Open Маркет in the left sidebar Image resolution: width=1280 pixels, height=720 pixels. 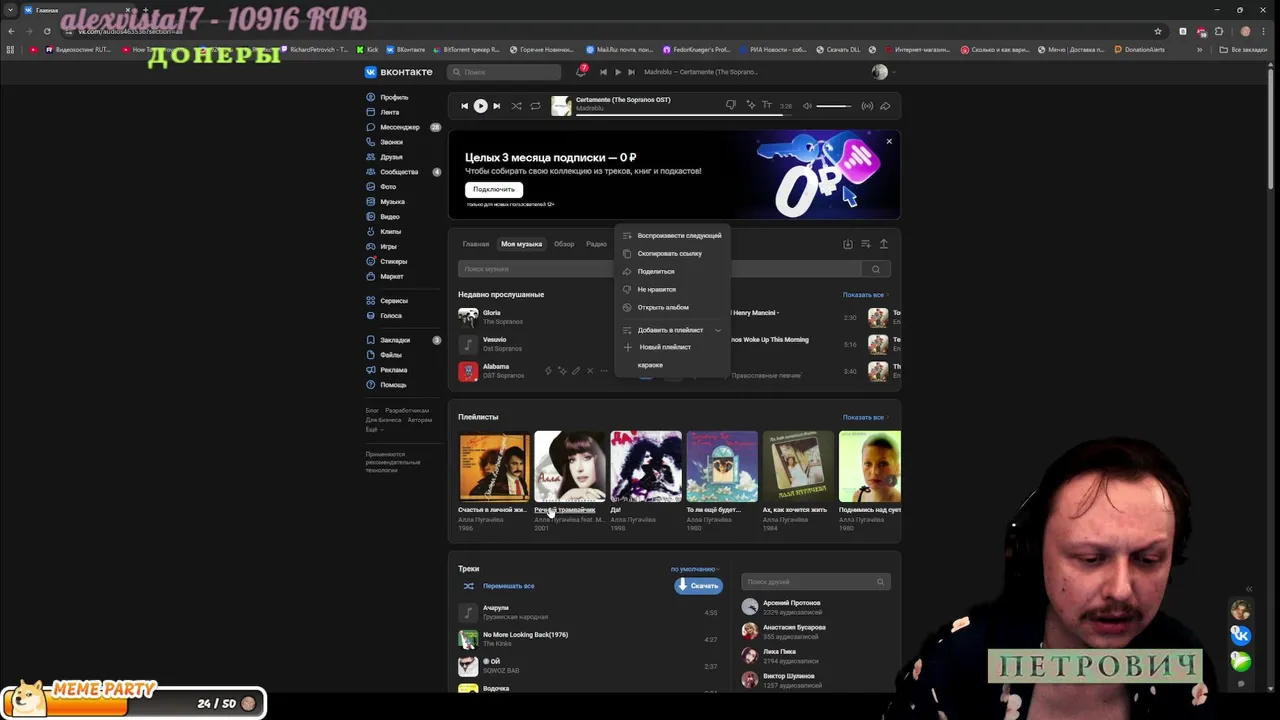click(x=392, y=277)
